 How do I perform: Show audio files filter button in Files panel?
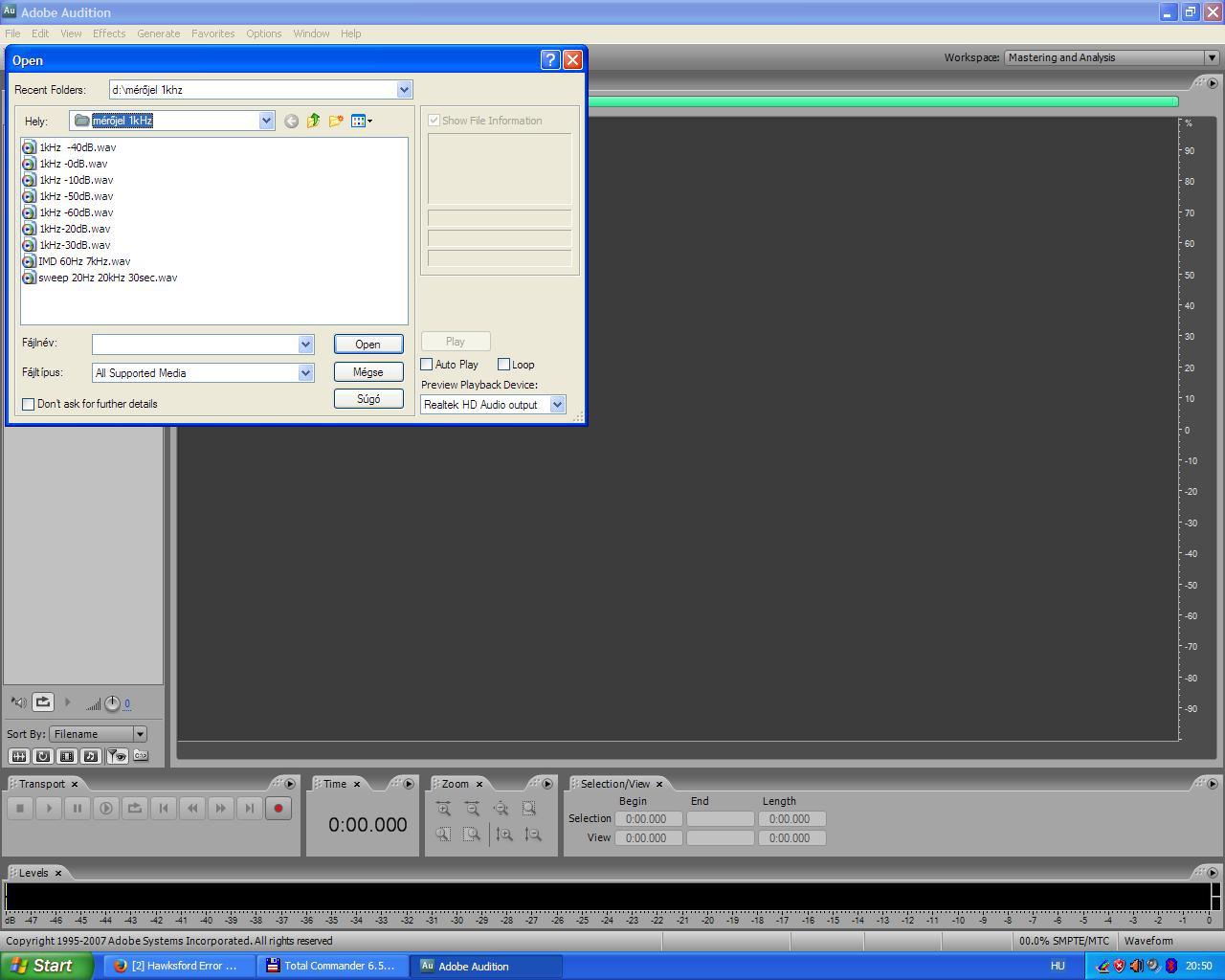(18, 756)
